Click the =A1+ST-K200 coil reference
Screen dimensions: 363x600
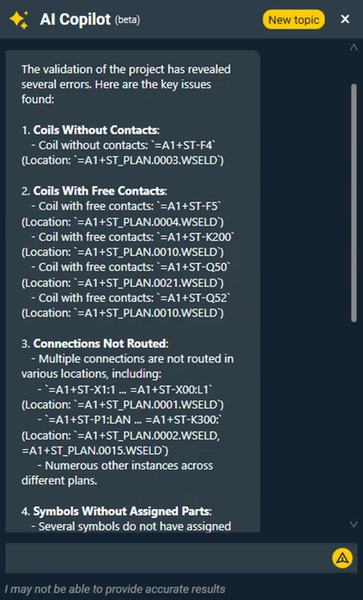point(195,237)
